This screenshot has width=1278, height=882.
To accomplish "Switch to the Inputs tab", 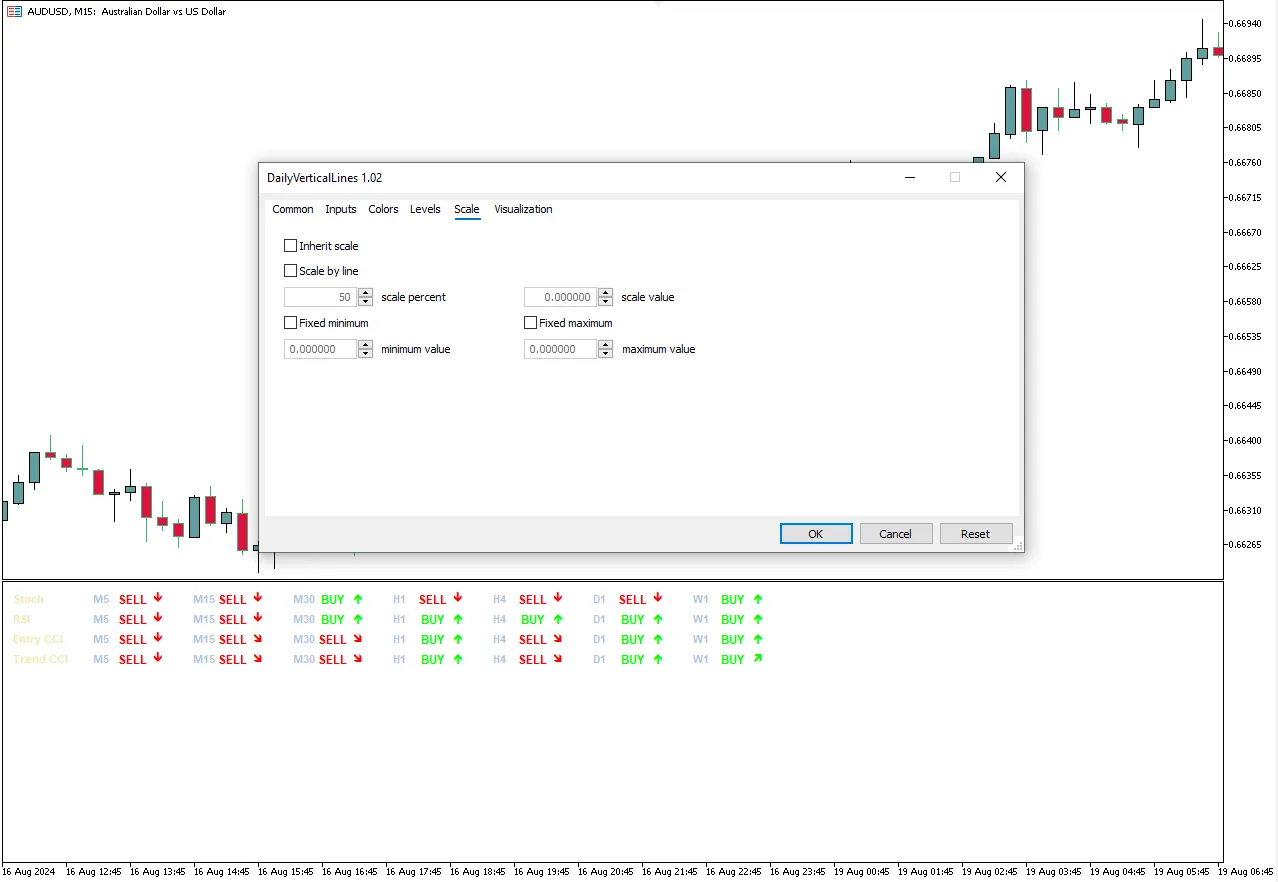I will point(341,209).
